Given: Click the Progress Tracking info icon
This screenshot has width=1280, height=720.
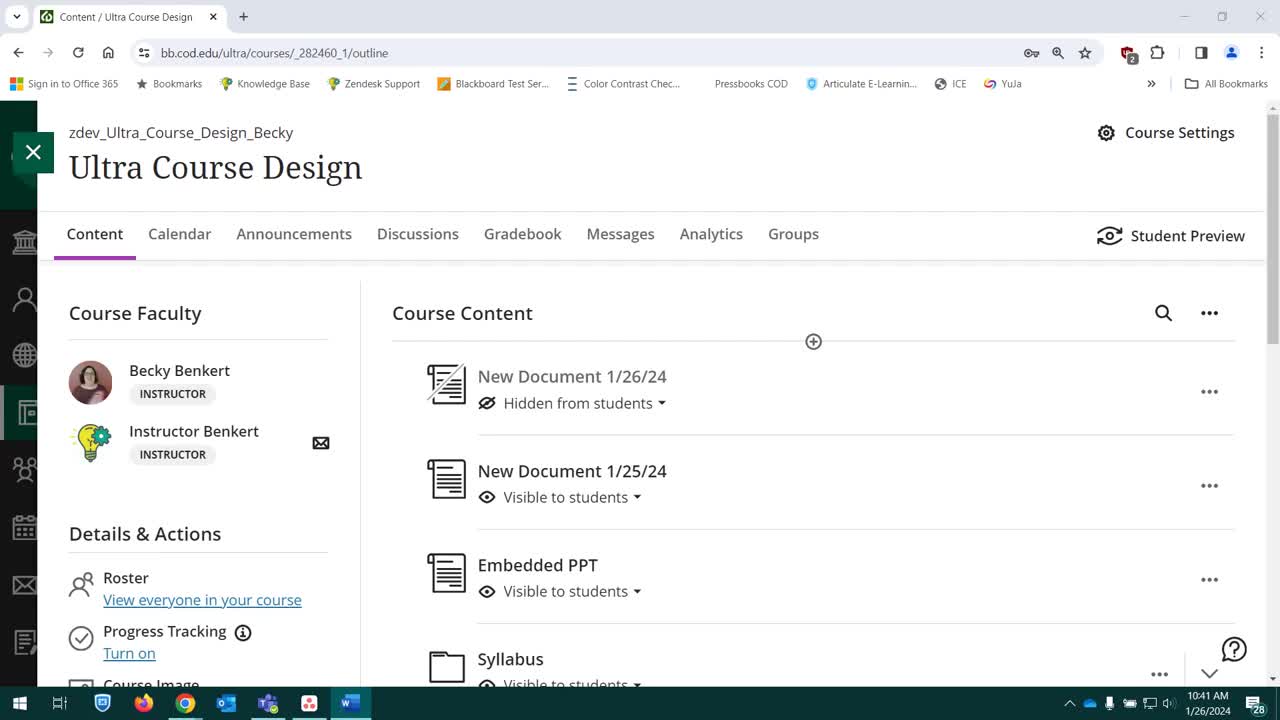Looking at the screenshot, I should (x=243, y=632).
